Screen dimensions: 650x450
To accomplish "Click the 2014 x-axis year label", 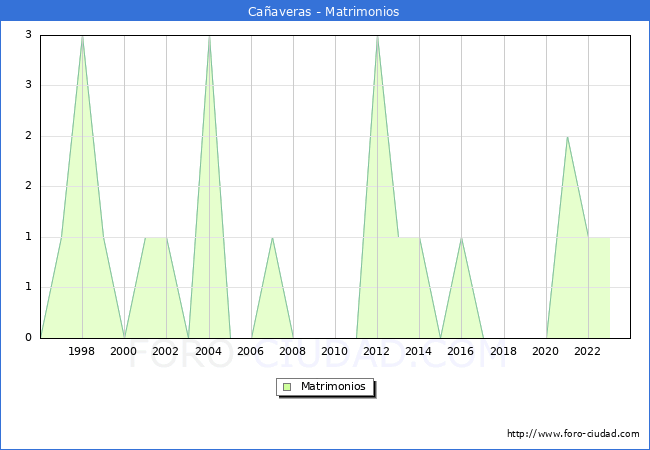I will click(419, 351).
